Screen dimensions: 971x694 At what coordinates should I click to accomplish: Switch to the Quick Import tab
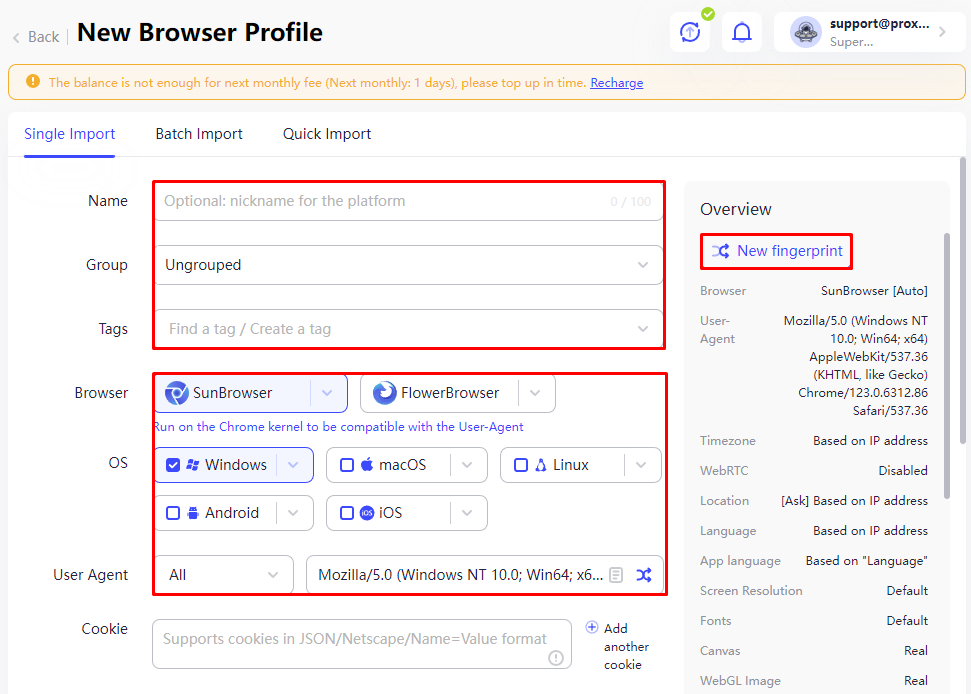327,134
